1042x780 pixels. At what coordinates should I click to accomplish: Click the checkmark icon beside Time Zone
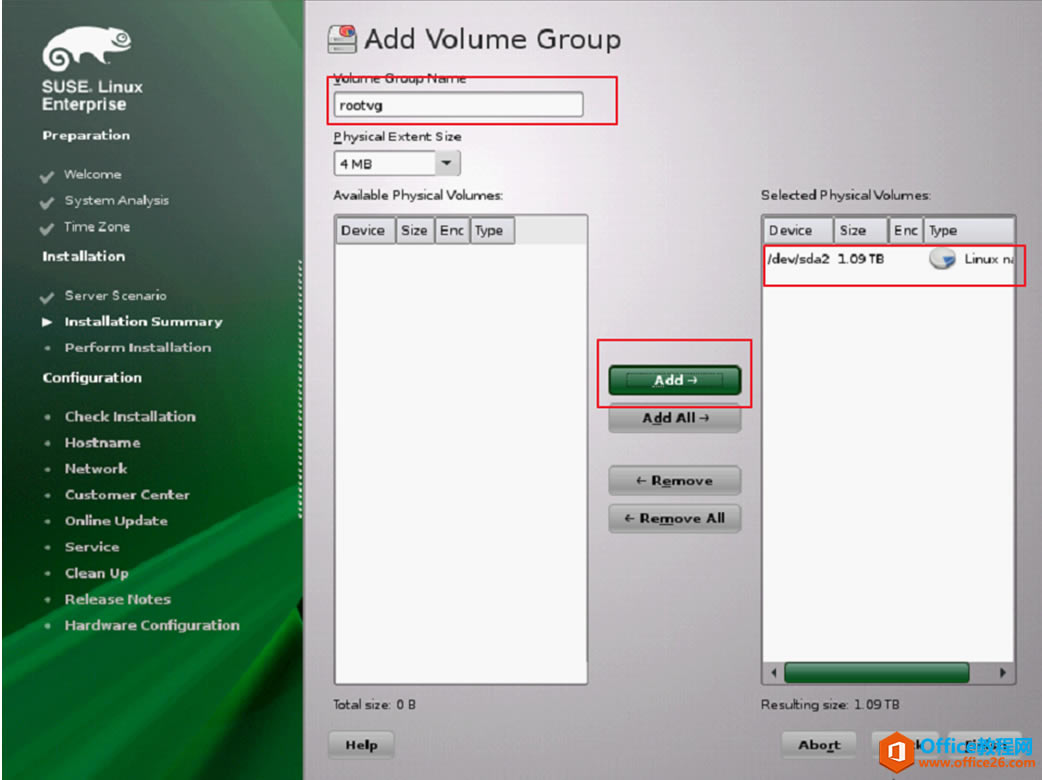47,229
